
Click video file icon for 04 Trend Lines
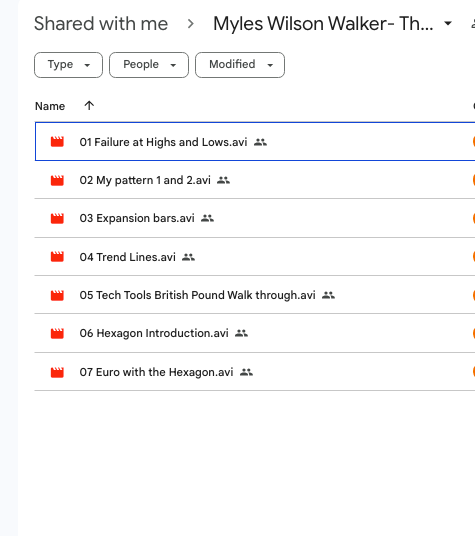pyautogui.click(x=57, y=257)
